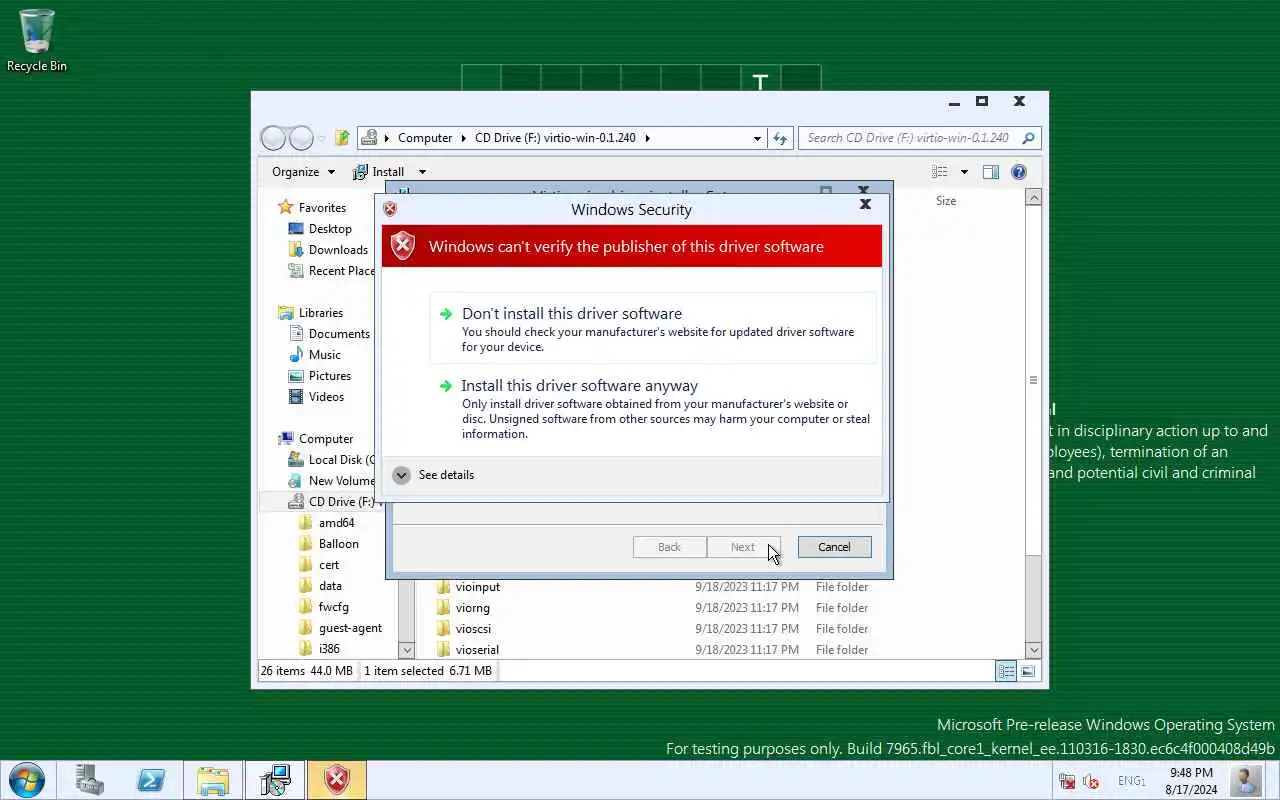1280x800 pixels.
Task: Switch to Windows Security taskbar button
Action: click(x=337, y=780)
